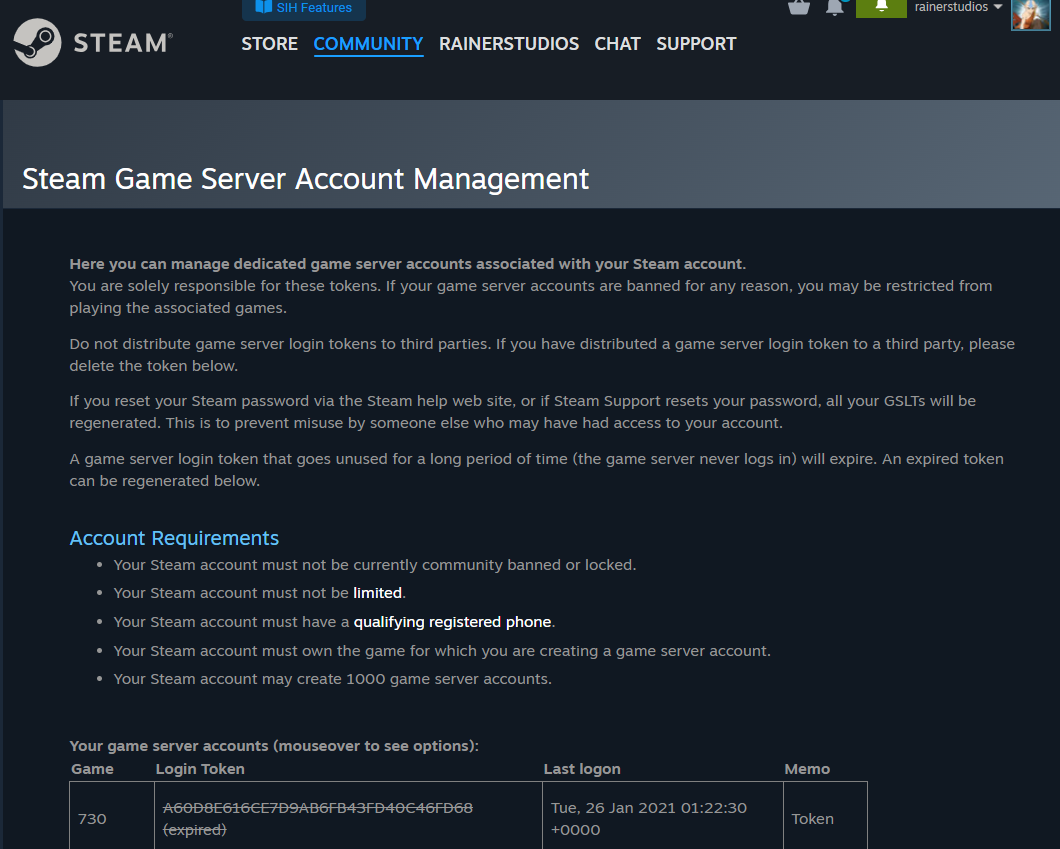Click the expired login token text

click(x=317, y=808)
